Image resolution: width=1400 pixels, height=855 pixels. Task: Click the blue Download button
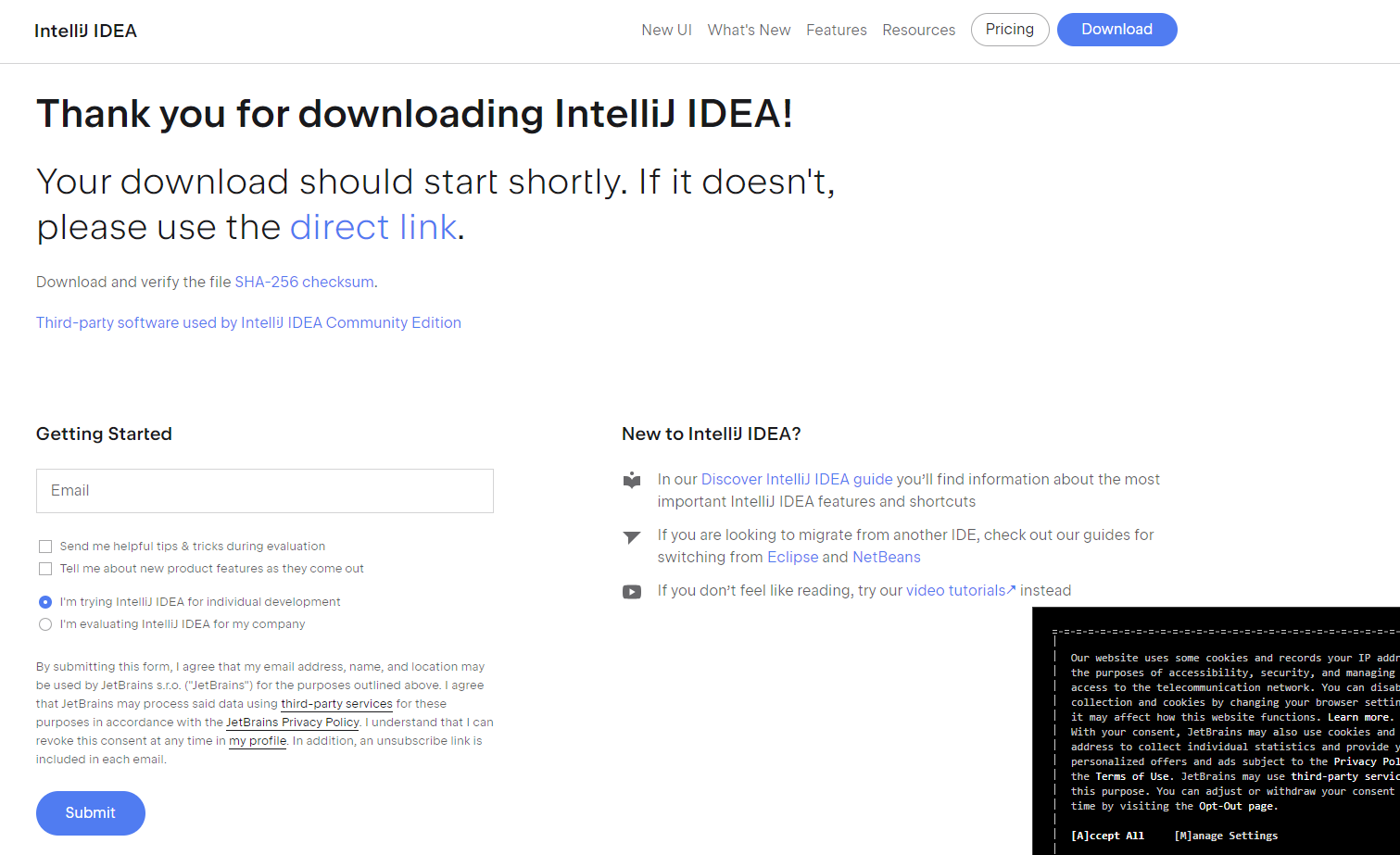coord(1116,30)
